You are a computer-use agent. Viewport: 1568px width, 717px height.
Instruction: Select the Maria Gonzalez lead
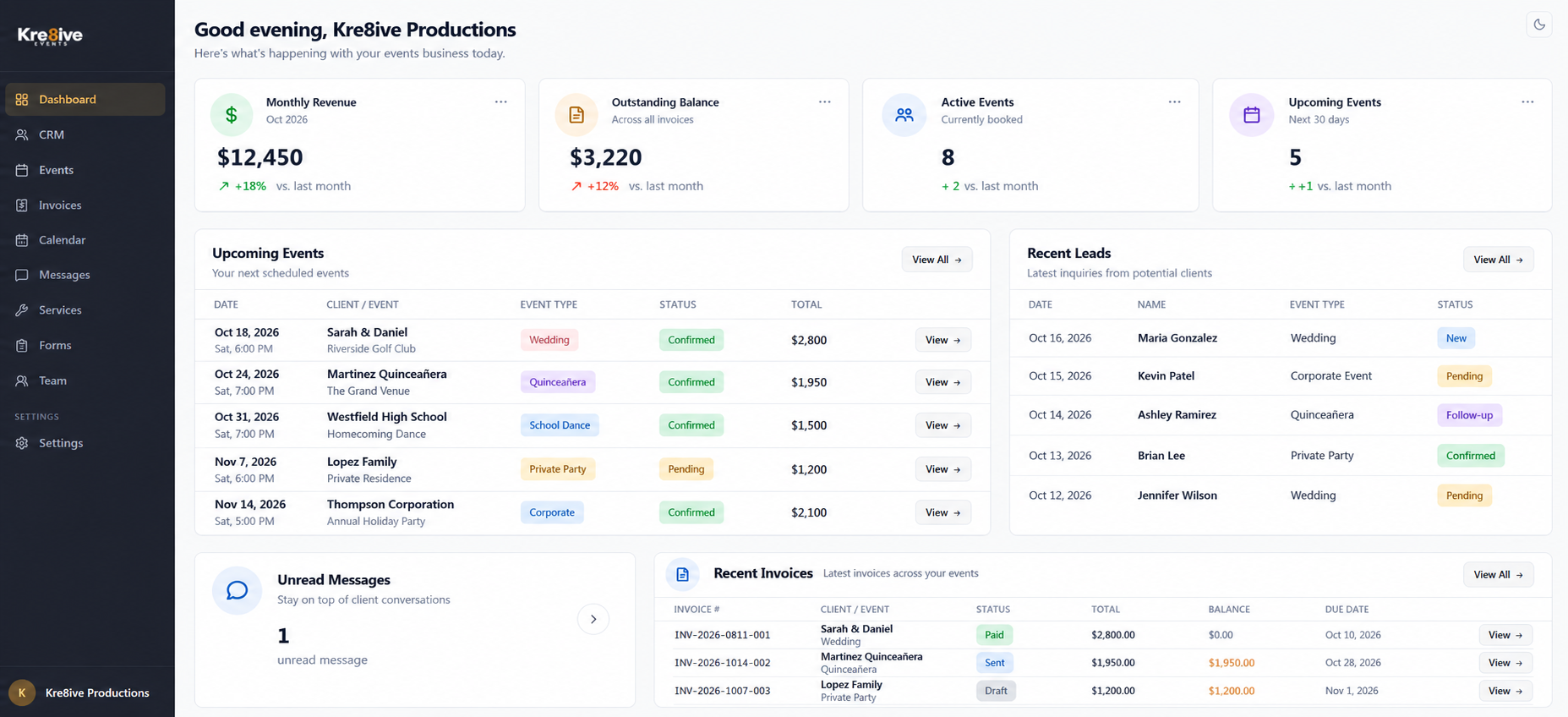tap(1281, 338)
